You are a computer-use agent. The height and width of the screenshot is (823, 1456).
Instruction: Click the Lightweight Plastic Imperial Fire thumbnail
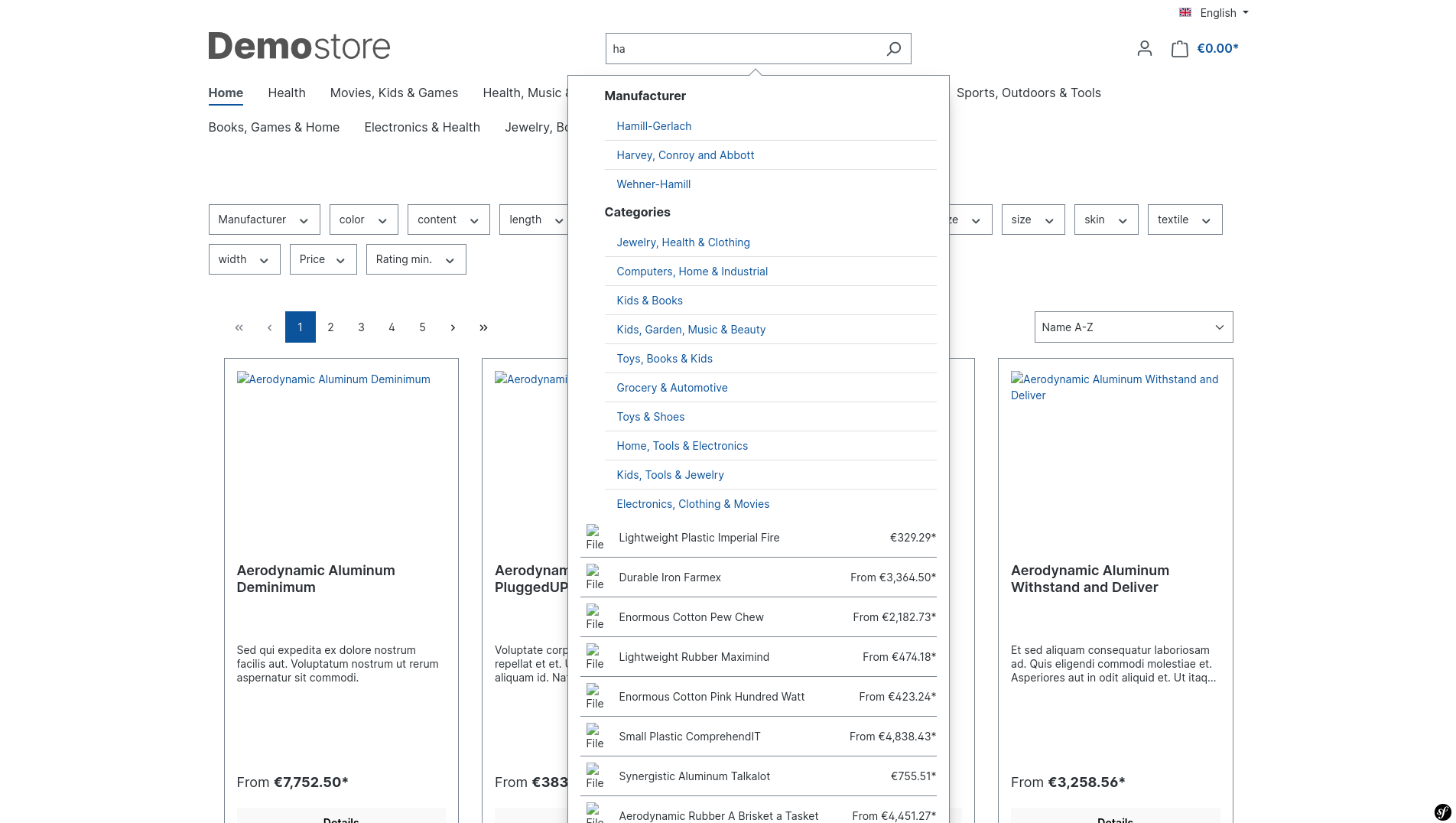click(595, 538)
